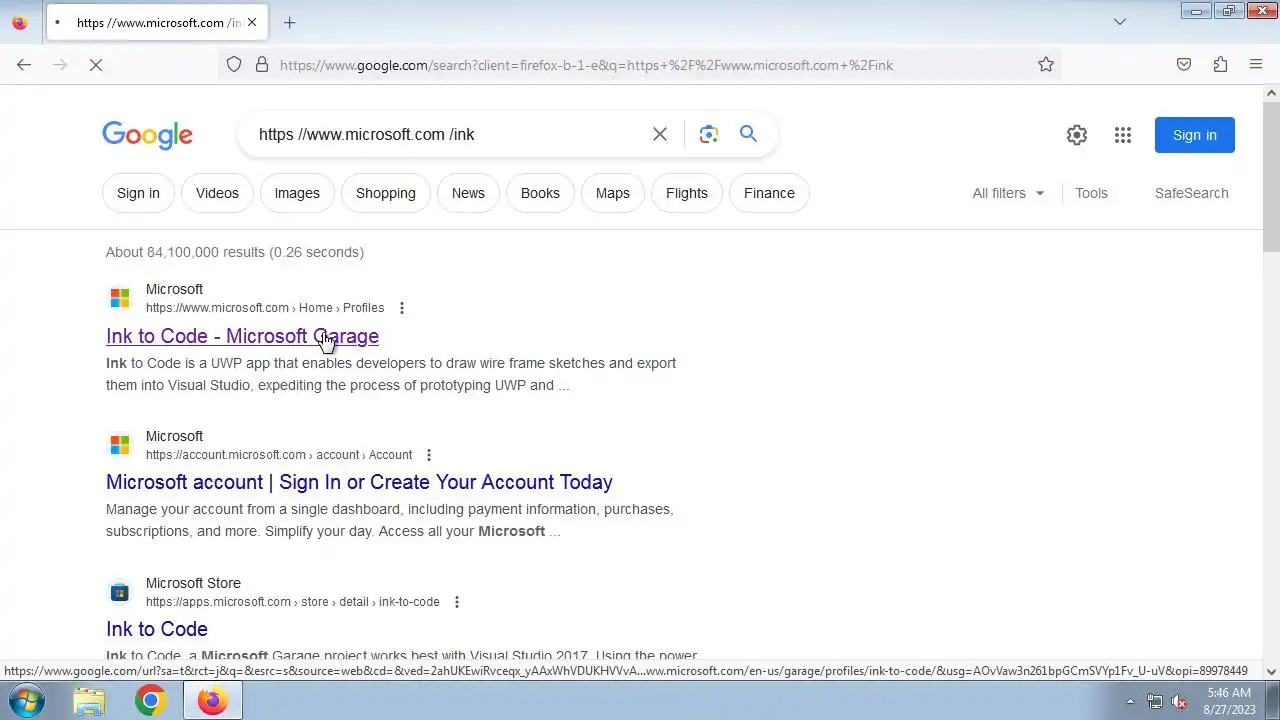Open the Ink to Code Microsoft Store result
Viewport: 1280px width, 720px height.
point(157,629)
